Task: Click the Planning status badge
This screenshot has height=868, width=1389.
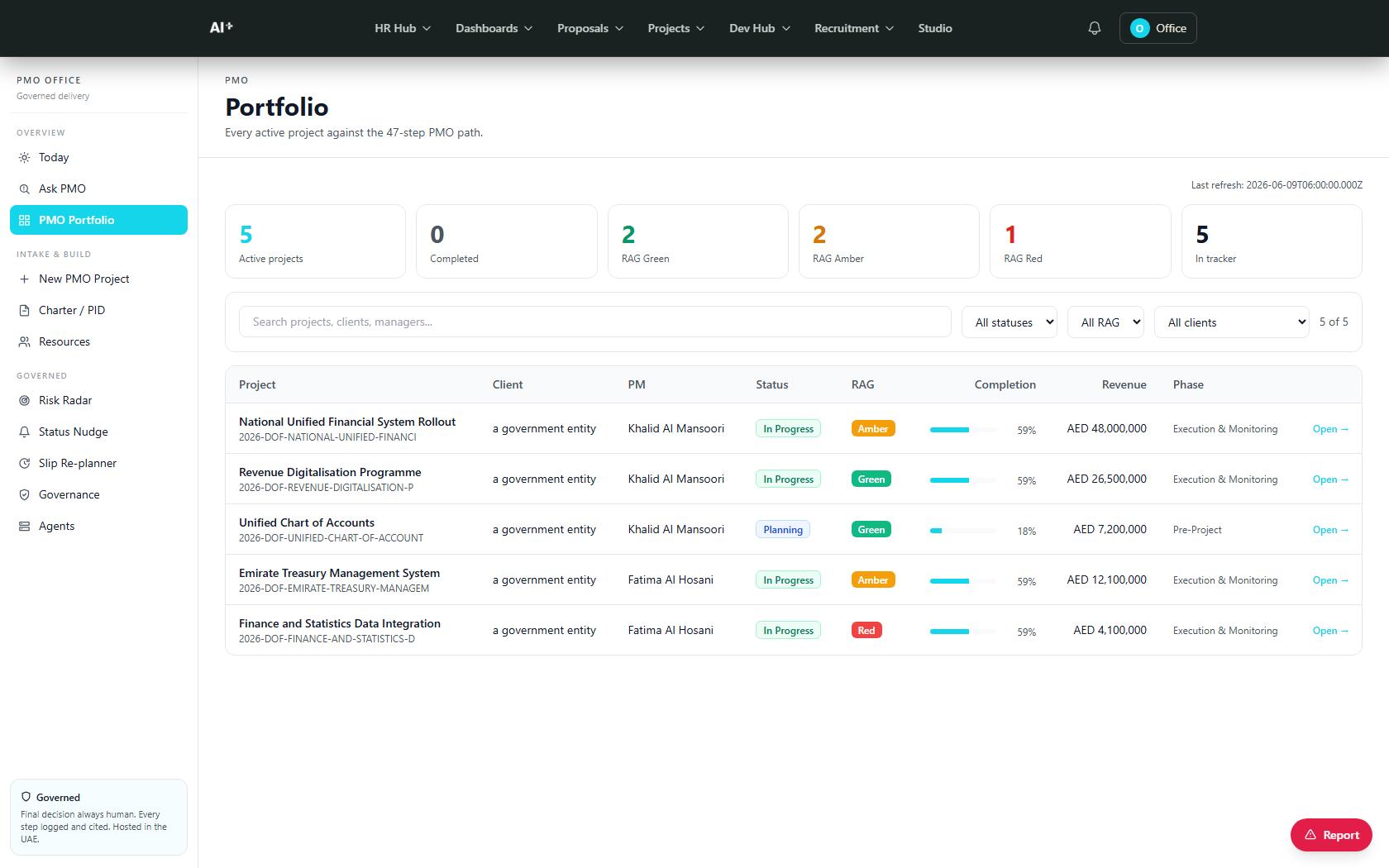Action: (783, 530)
